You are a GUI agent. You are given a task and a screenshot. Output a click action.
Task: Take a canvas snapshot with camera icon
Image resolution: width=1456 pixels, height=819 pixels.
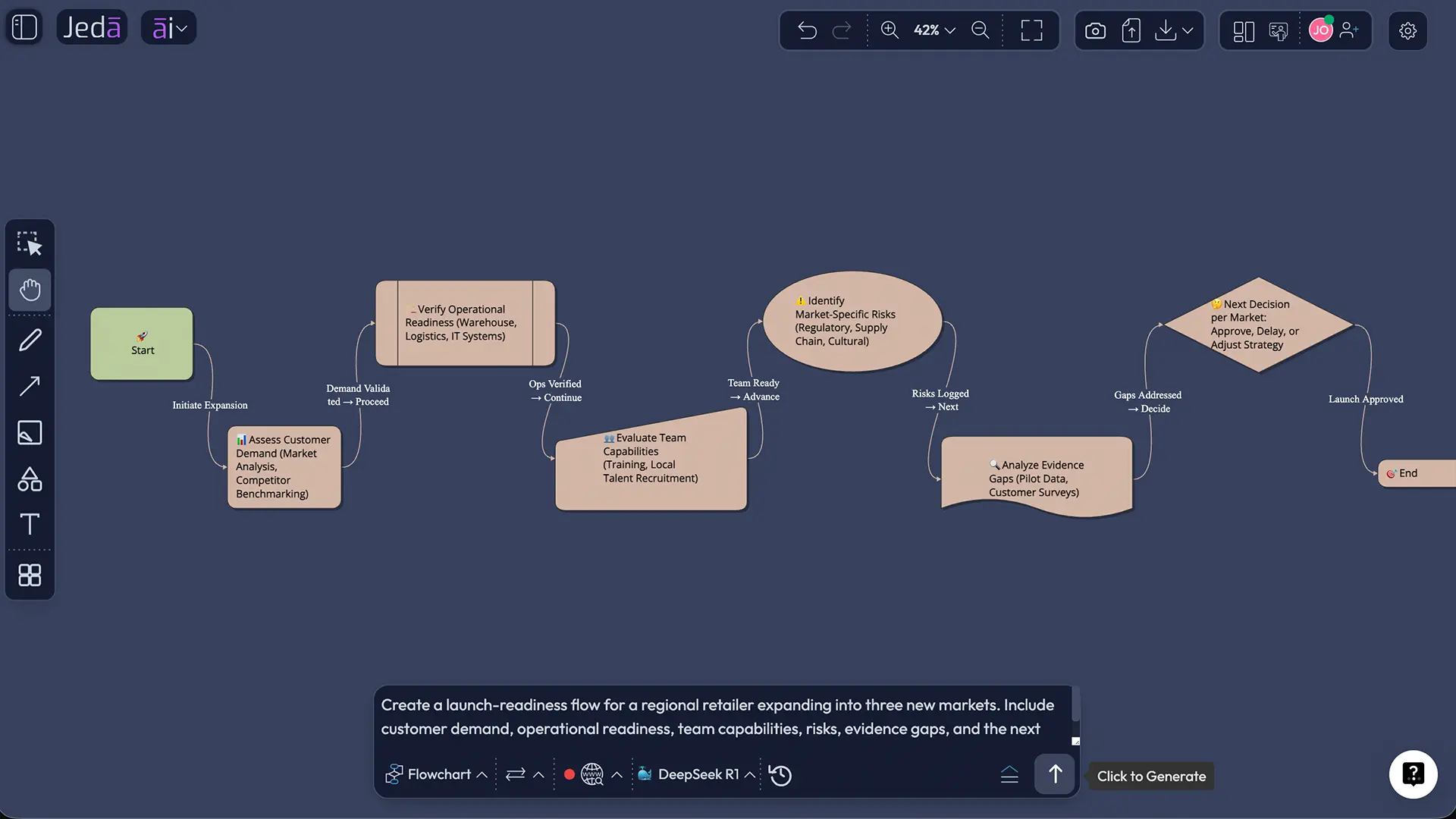(1095, 31)
